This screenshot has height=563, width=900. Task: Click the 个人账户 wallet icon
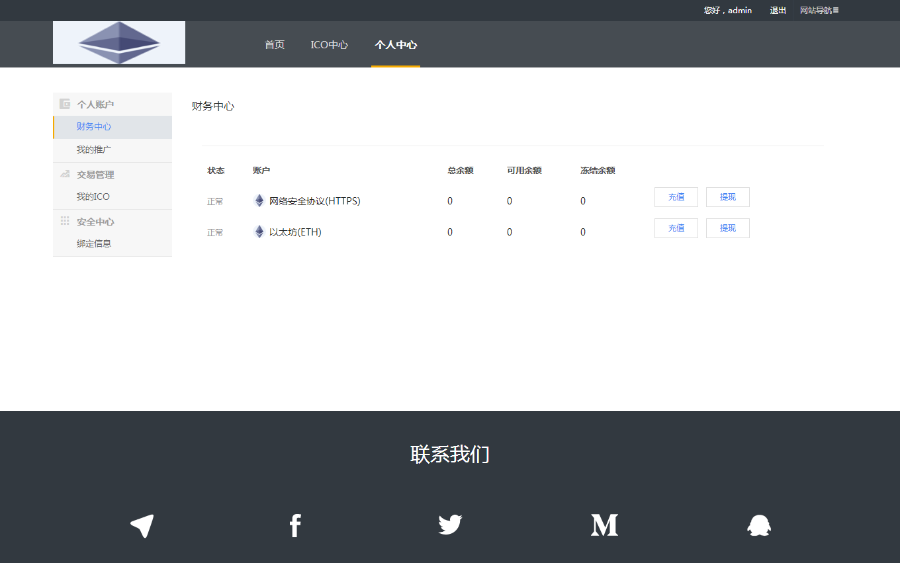(65, 104)
